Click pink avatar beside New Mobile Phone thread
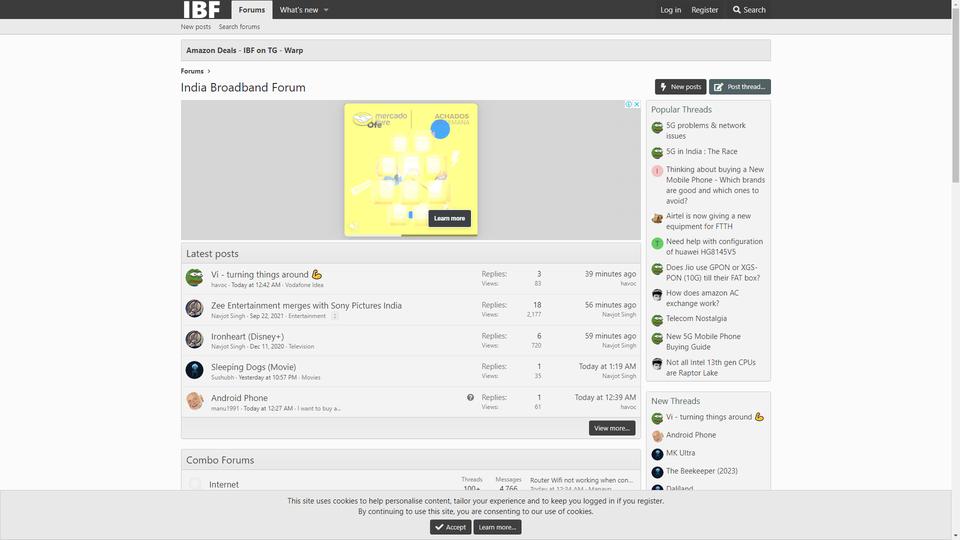Screen dimensions: 960x540 click(657, 171)
